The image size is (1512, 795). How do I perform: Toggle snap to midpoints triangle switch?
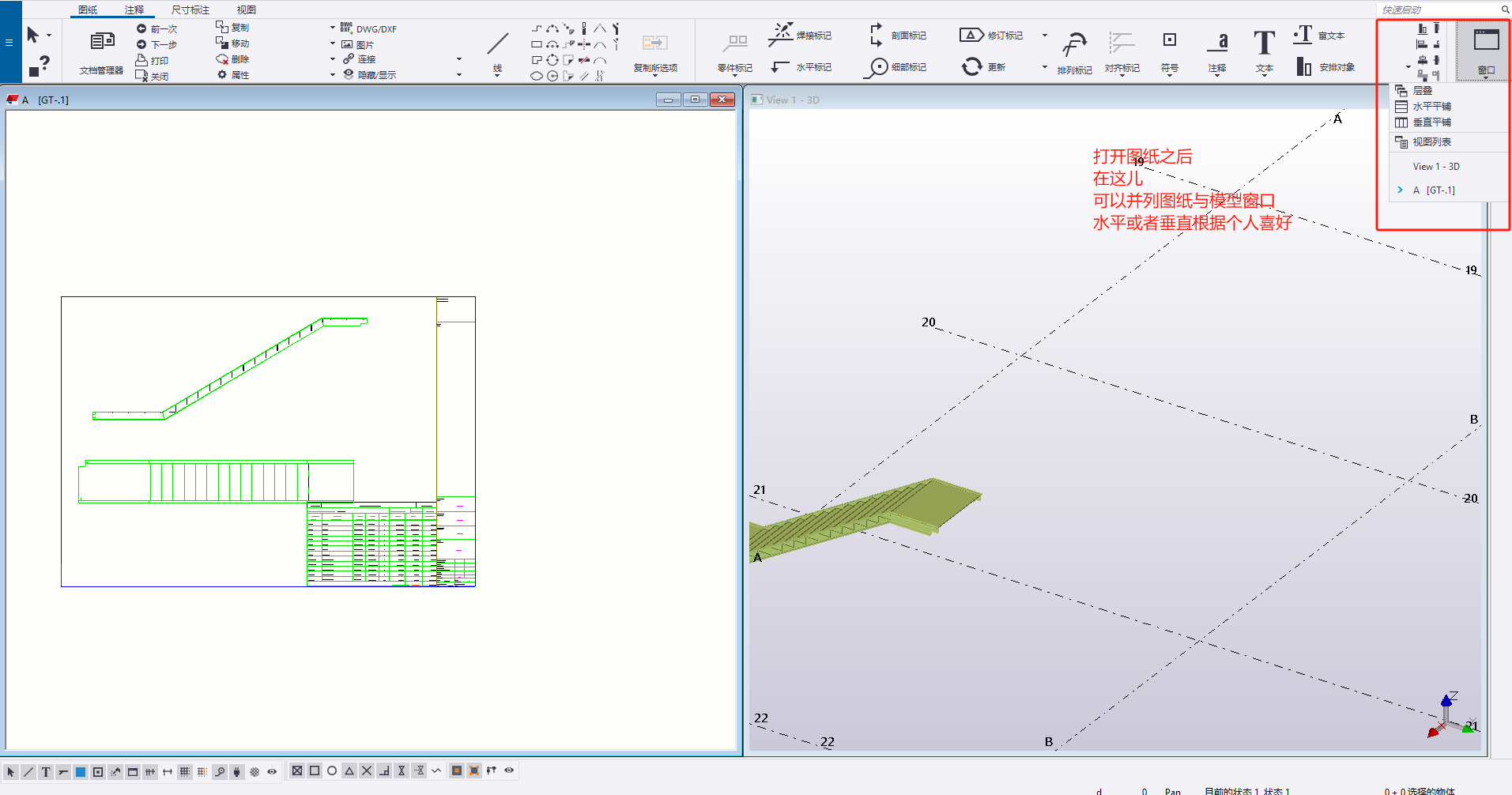tap(349, 771)
